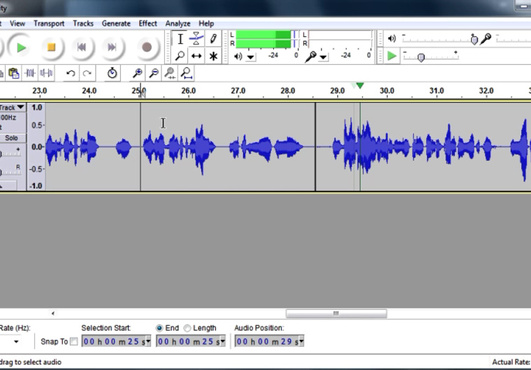Open the Project Rate dropdown arrow
The image size is (531, 370).
(x=16, y=342)
